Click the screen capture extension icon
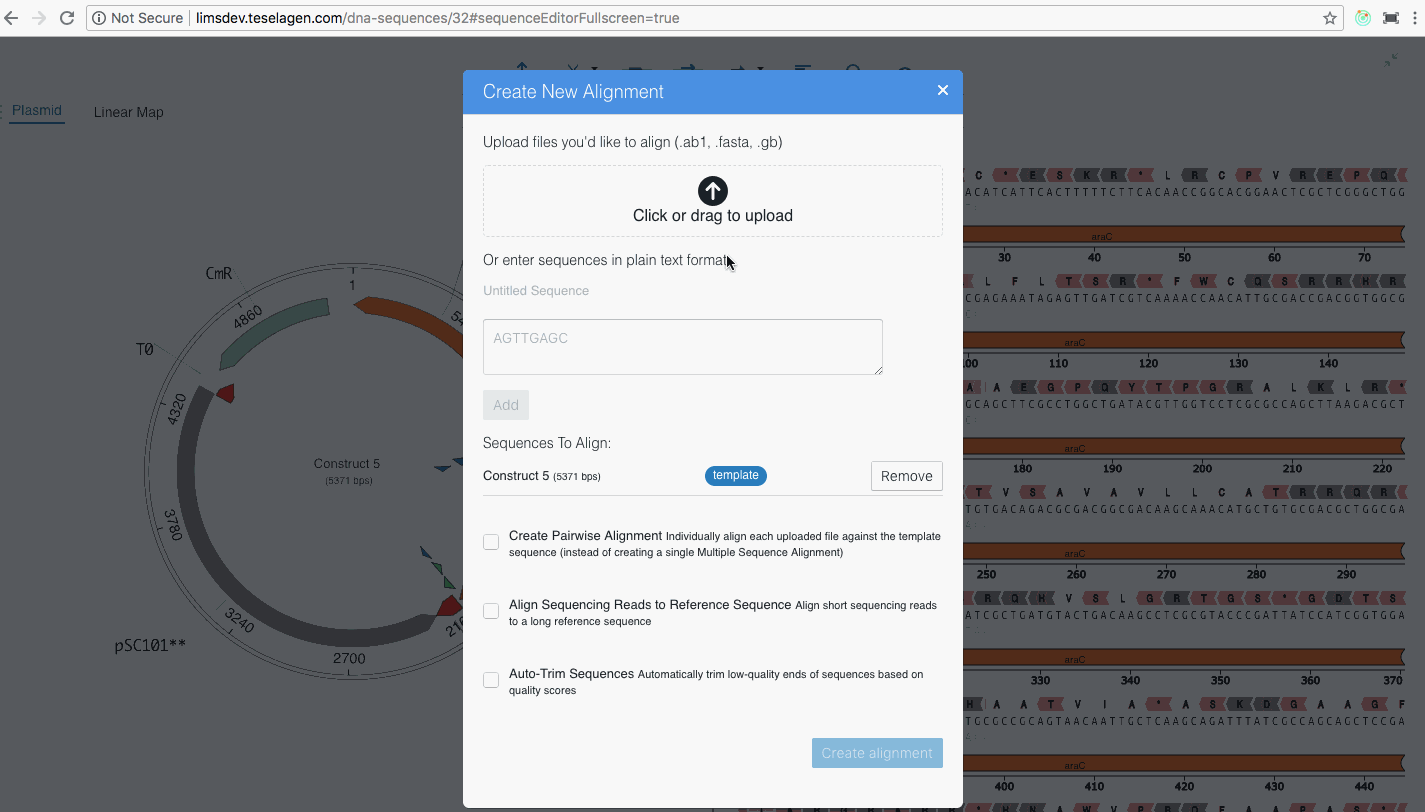Image resolution: width=1425 pixels, height=812 pixels. [x=1391, y=18]
